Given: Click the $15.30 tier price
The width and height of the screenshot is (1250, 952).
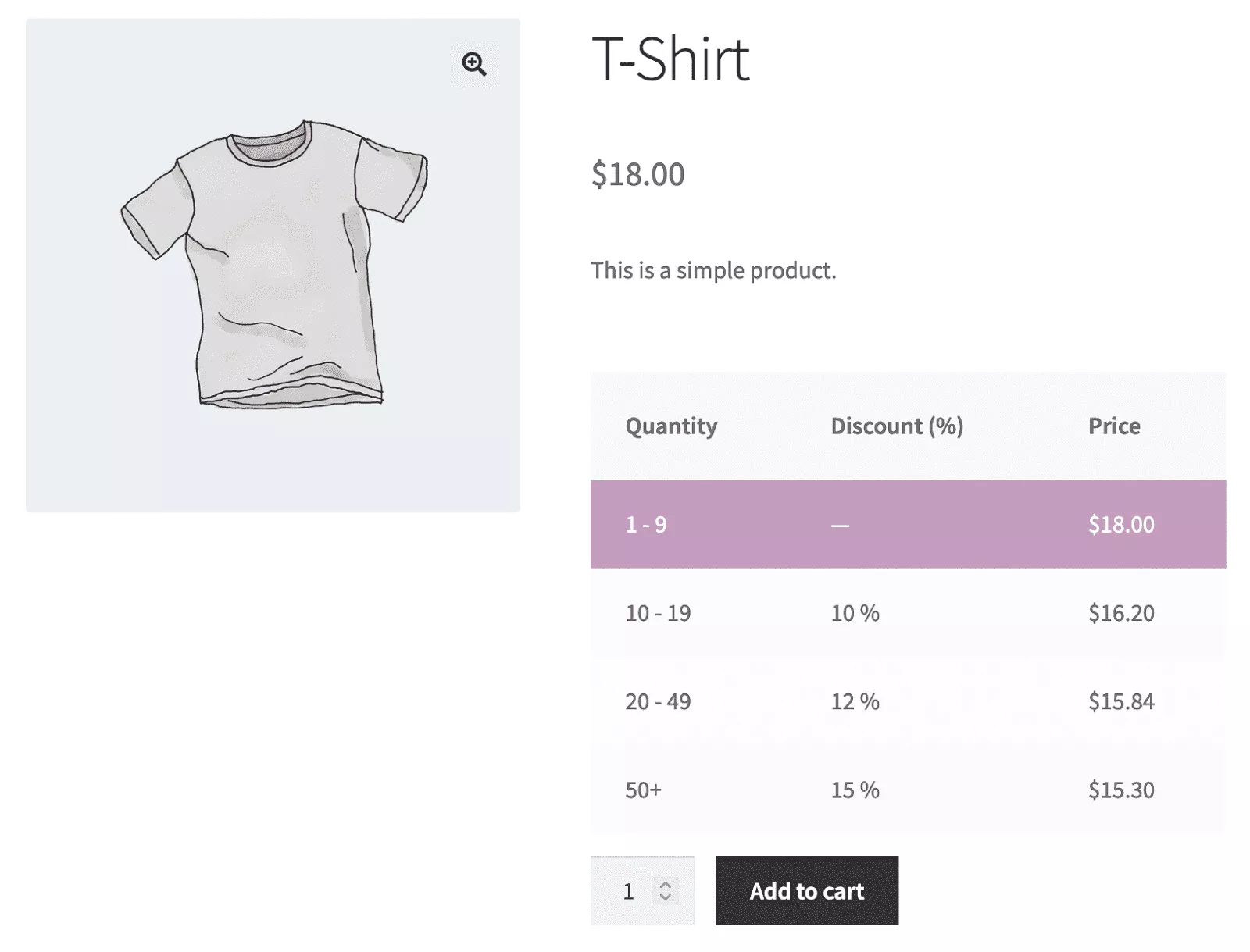Looking at the screenshot, I should click(x=1121, y=790).
